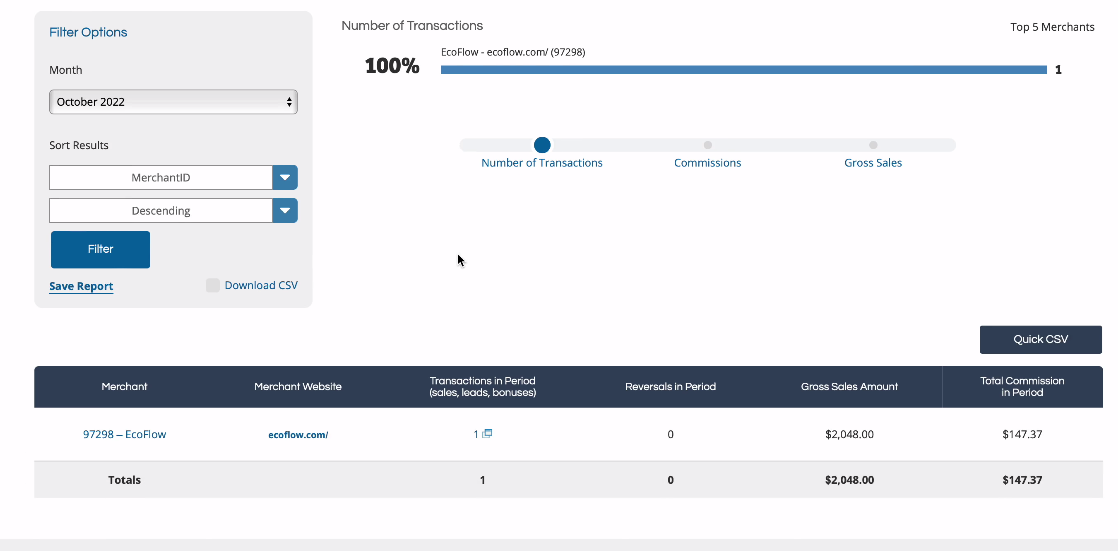Open the Save Report link
The height and width of the screenshot is (551, 1118).
click(x=81, y=287)
